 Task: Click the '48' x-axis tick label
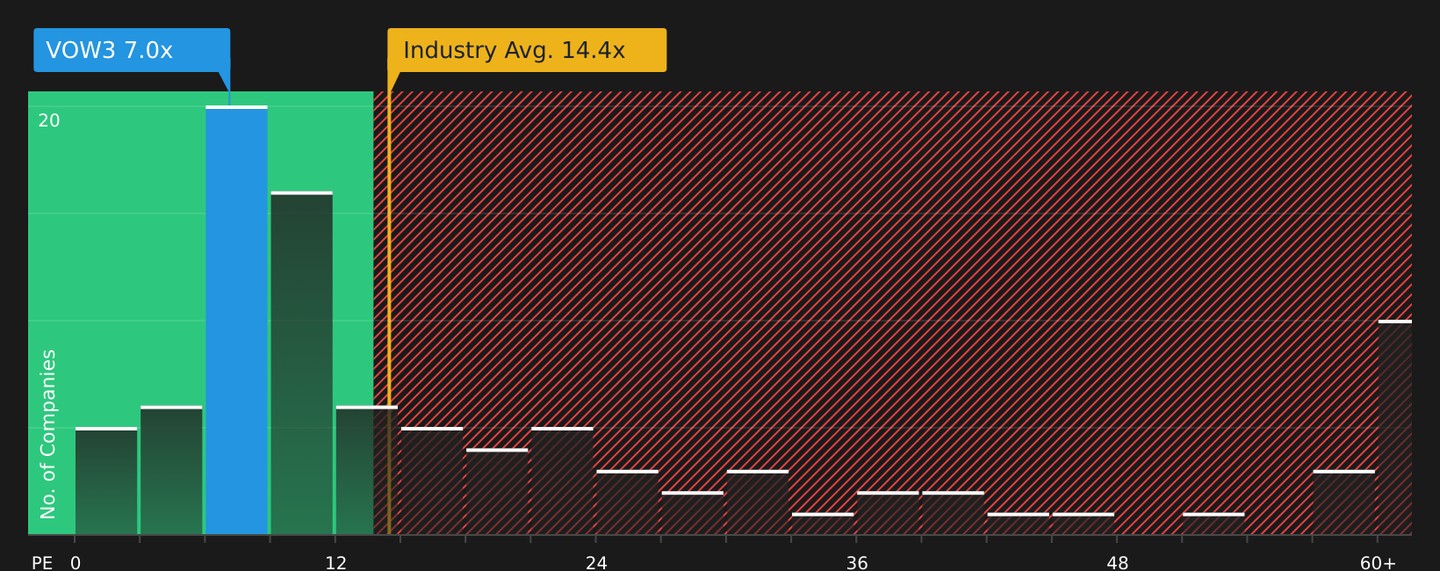coord(1118,563)
